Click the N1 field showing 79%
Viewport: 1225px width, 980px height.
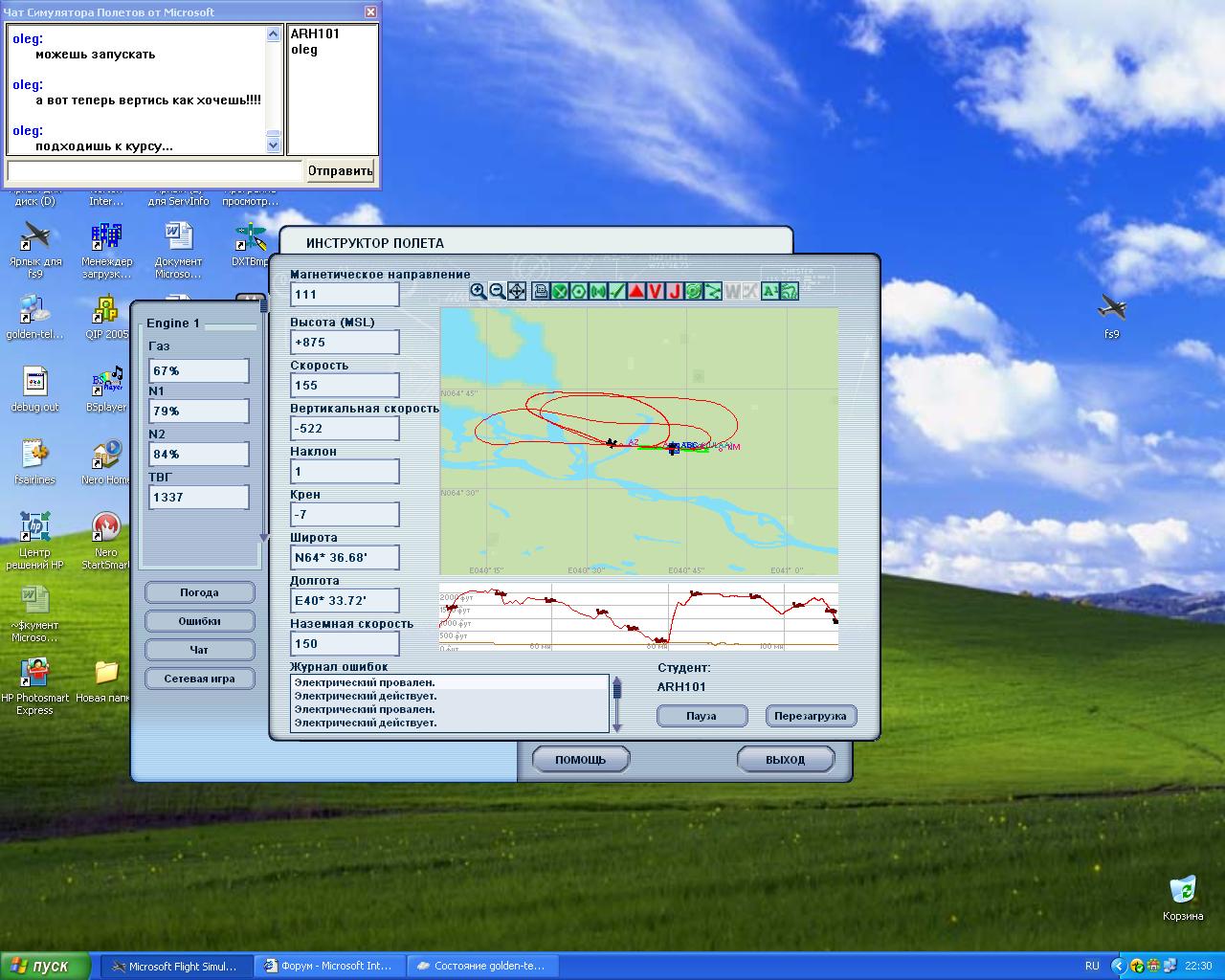tap(199, 411)
